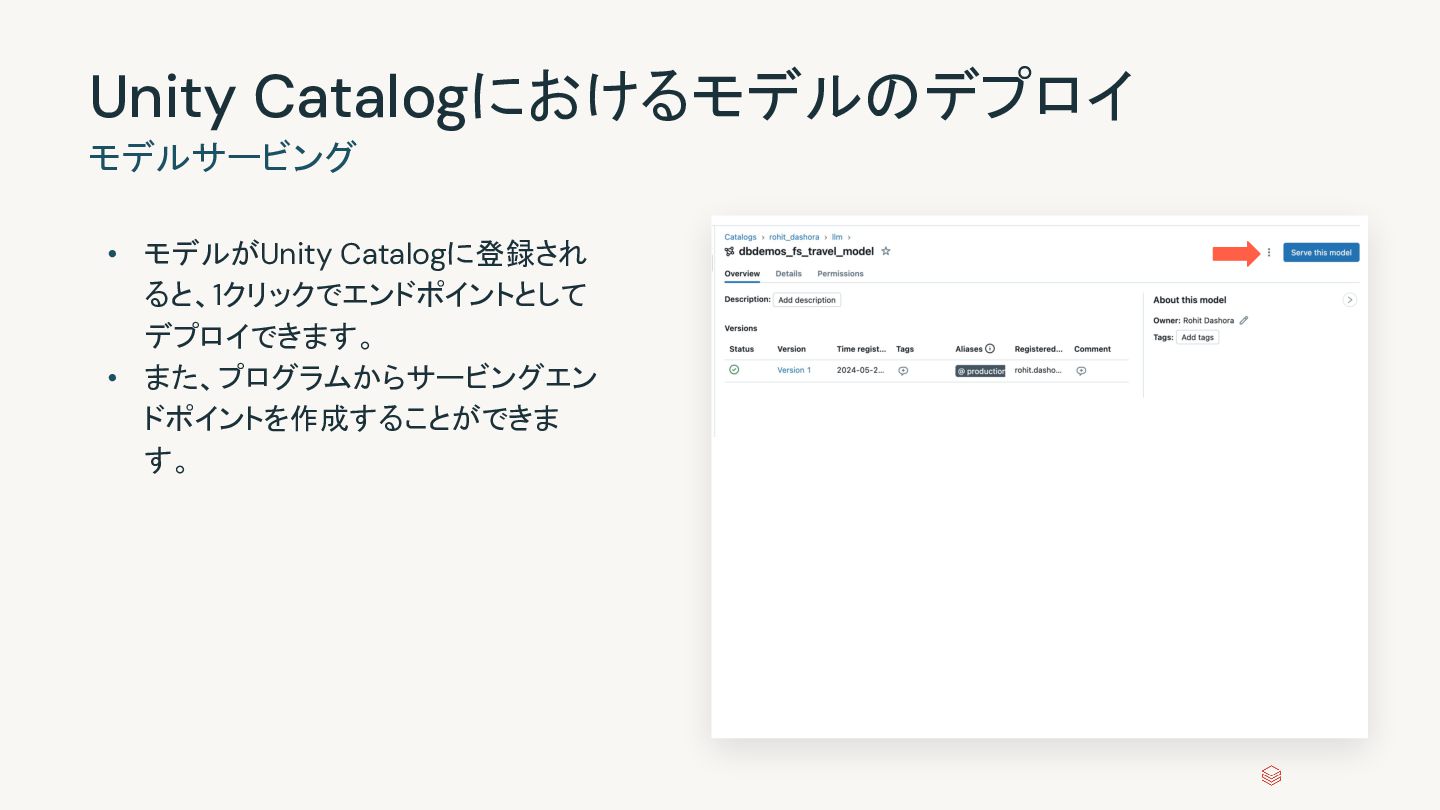Click the Add description button
Viewport: 1440px width, 810px height.
[x=807, y=300]
